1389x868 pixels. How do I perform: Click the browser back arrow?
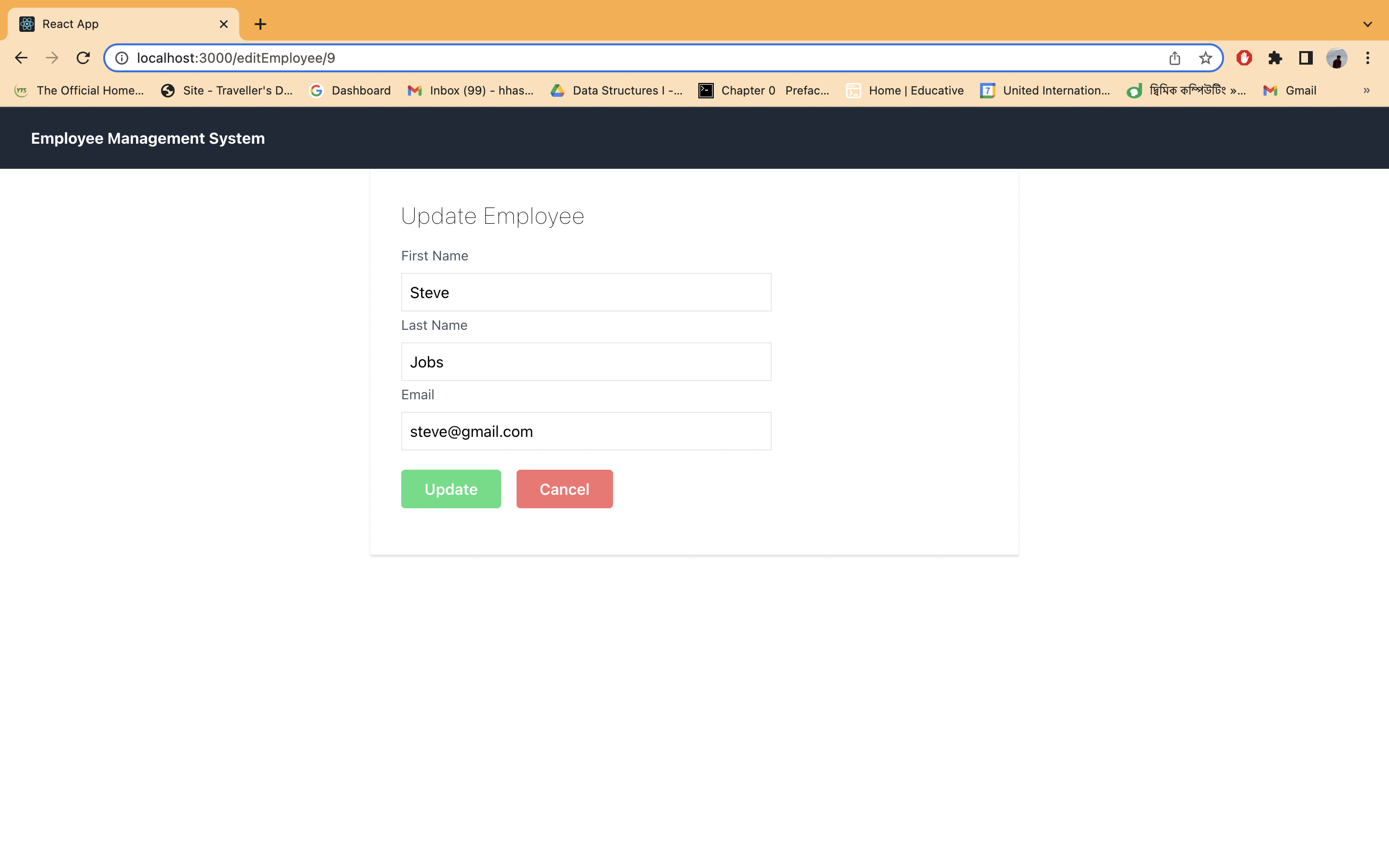coord(21,57)
